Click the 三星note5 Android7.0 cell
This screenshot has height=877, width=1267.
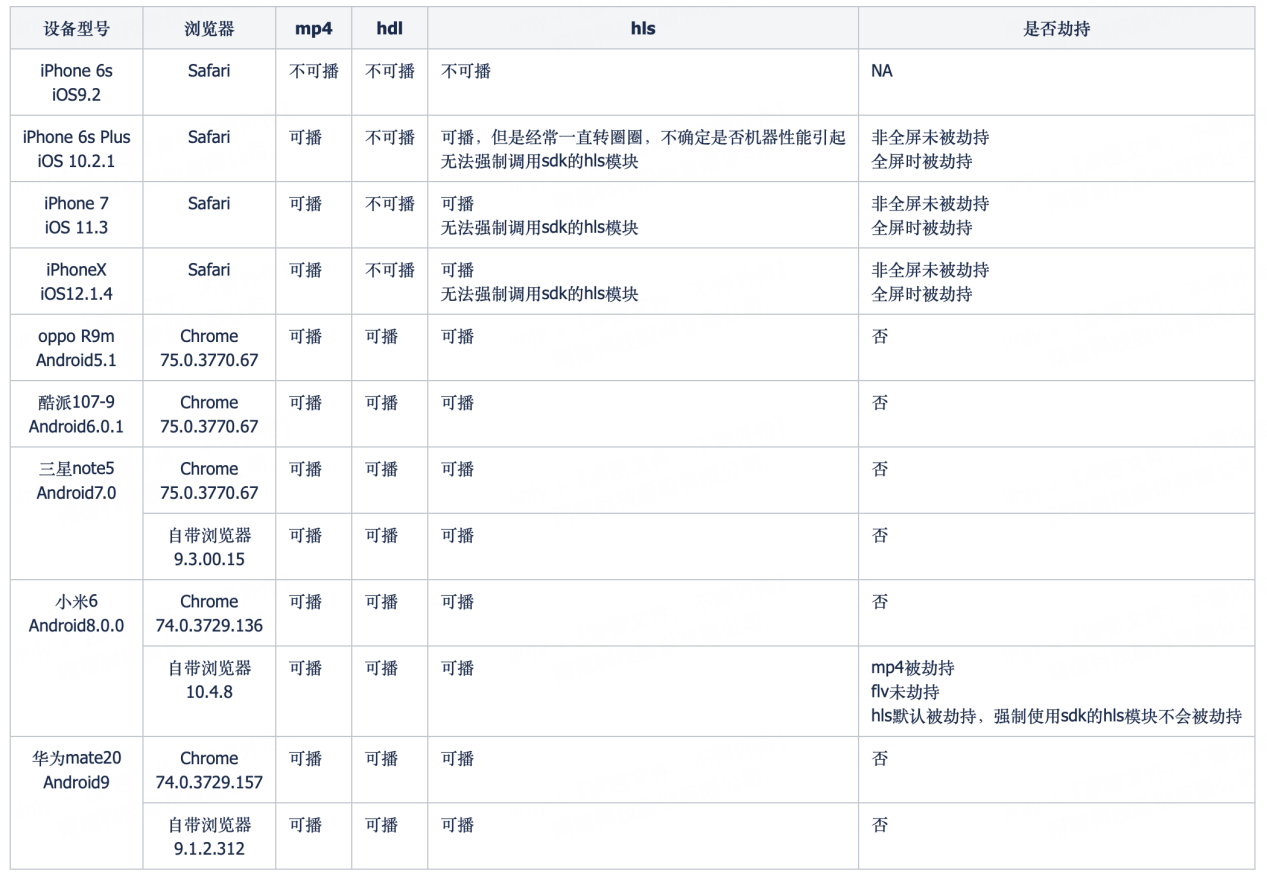click(x=77, y=513)
